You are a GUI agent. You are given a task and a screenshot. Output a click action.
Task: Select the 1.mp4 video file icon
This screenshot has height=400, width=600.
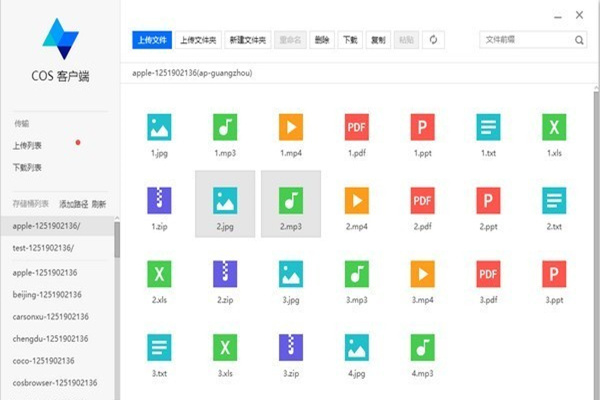click(291, 128)
